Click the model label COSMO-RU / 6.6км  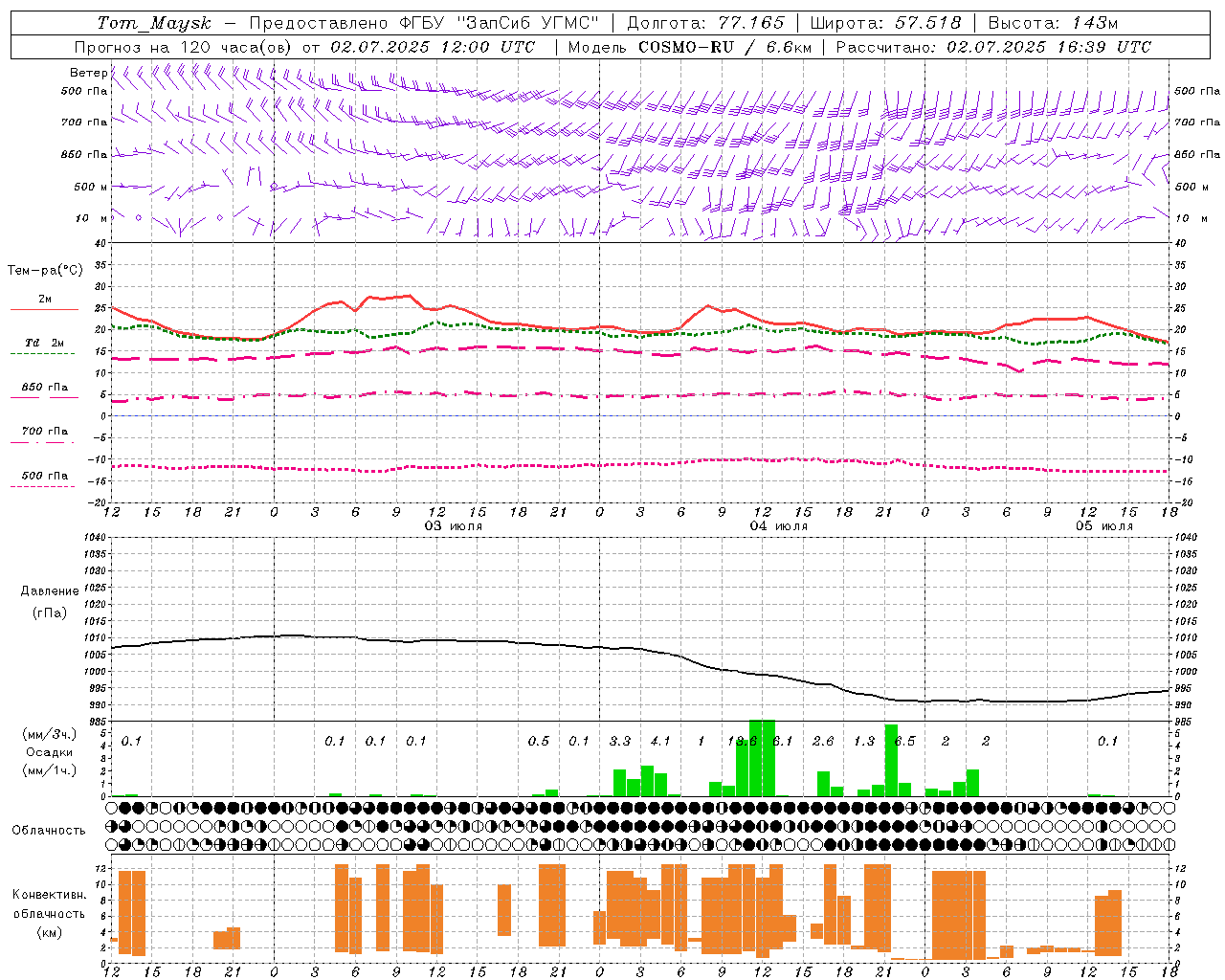[x=725, y=47]
